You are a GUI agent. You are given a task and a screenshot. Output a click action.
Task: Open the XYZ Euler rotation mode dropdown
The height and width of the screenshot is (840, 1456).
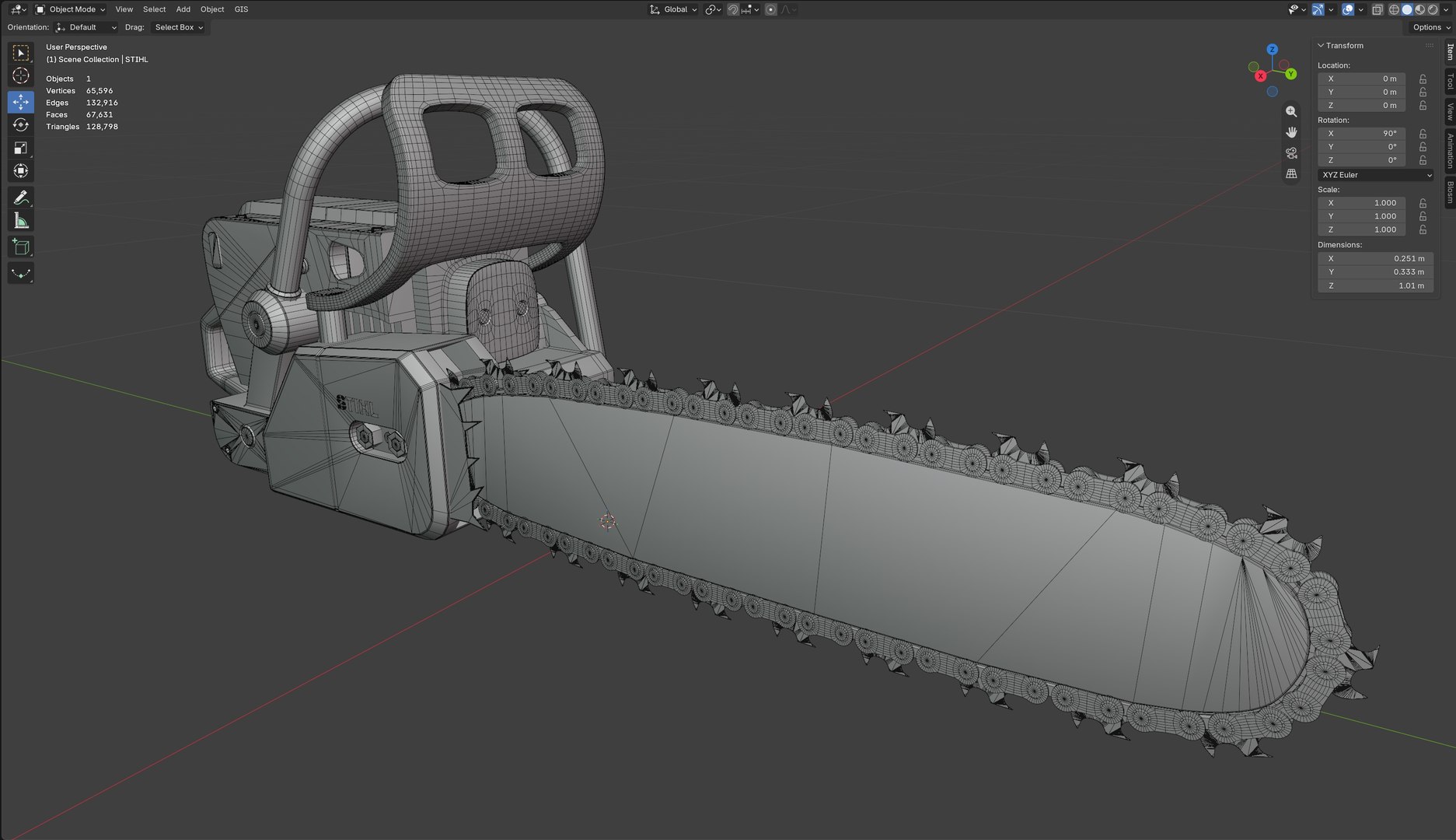pos(1375,175)
